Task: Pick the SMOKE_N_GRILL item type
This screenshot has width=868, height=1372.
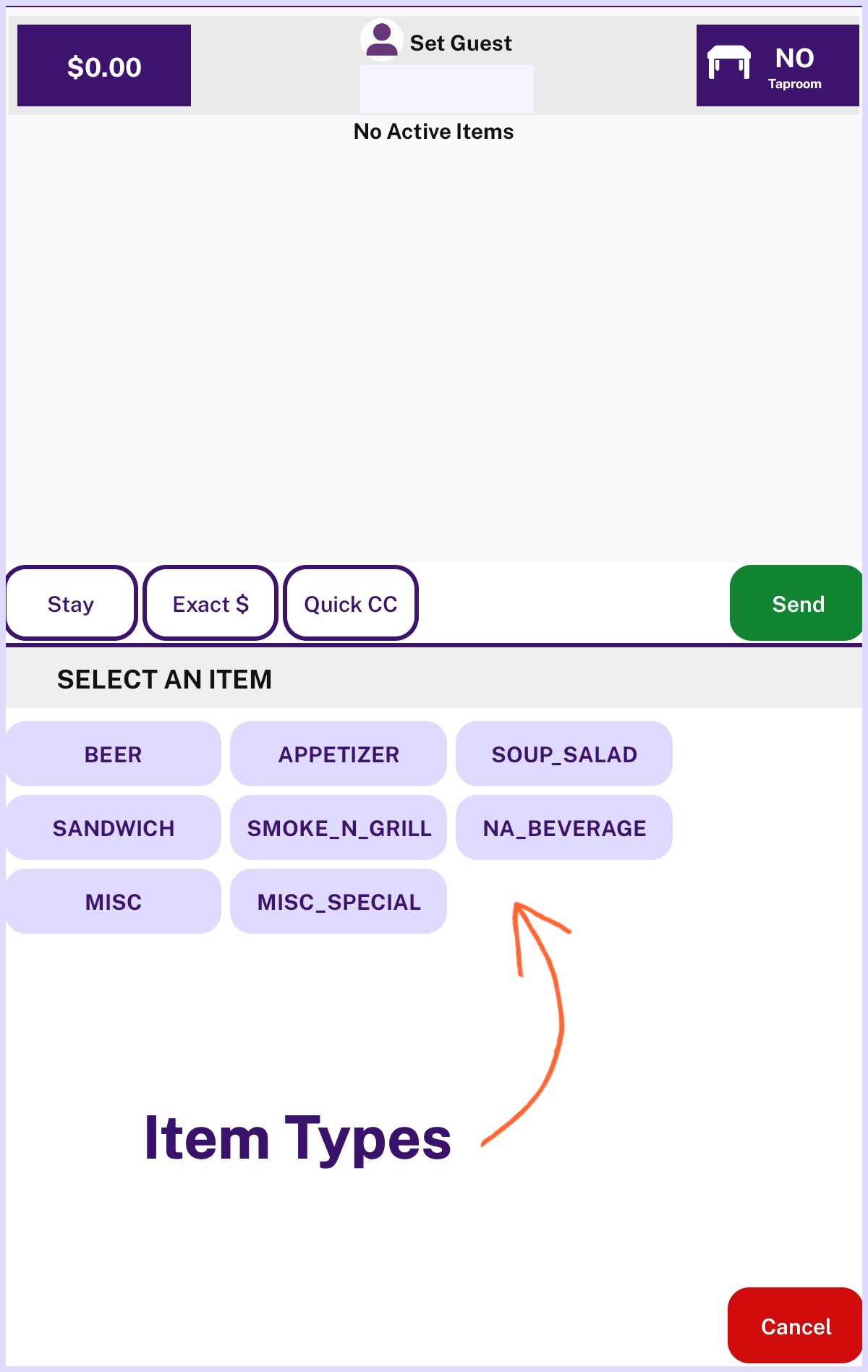Action: point(339,827)
